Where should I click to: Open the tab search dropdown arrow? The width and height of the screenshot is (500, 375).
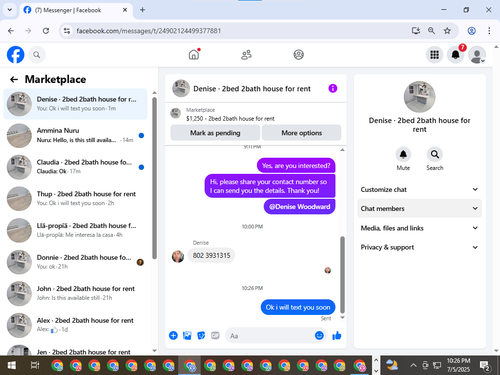[10, 10]
